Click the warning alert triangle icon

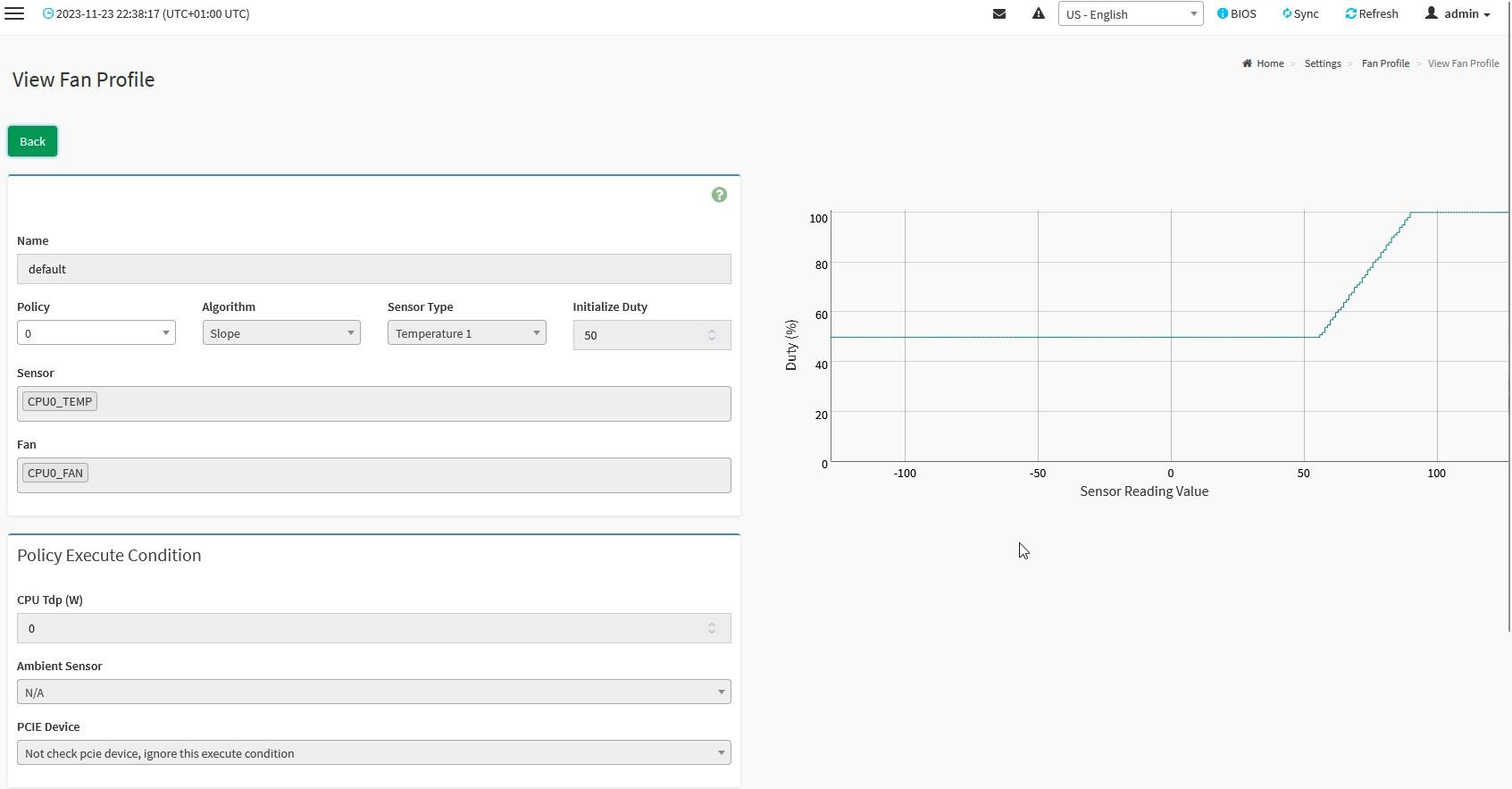1038,13
